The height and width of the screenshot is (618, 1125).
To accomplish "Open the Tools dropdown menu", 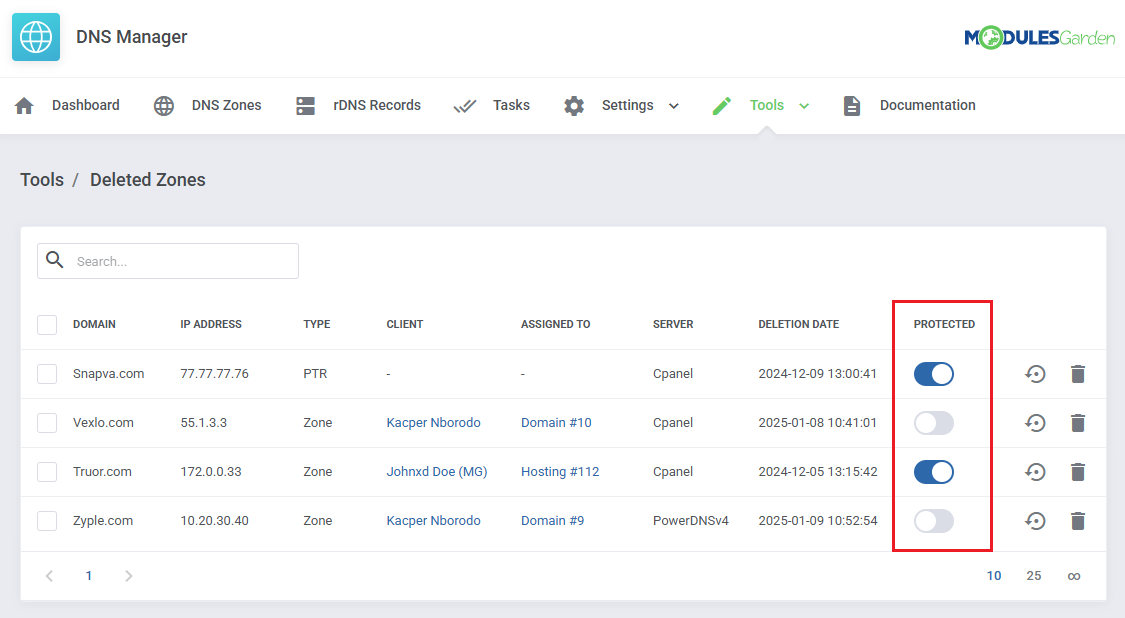I will (x=767, y=106).
